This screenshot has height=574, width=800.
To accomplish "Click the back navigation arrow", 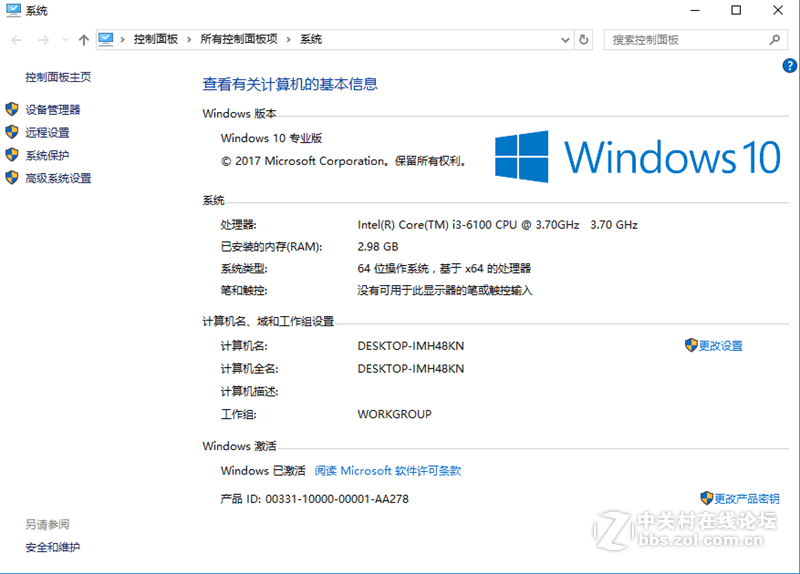I will (x=16, y=40).
